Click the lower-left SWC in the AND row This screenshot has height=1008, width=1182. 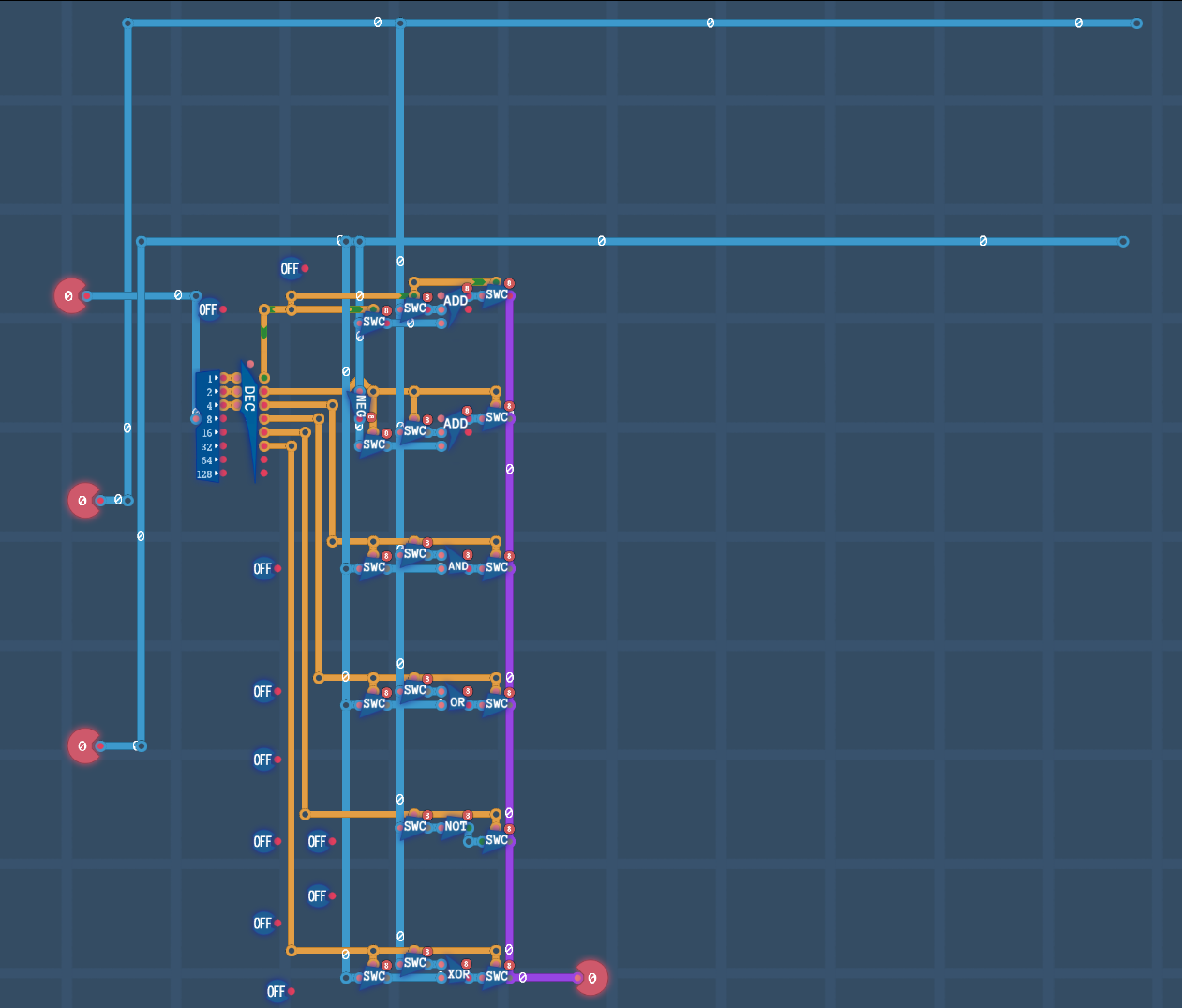pos(374,567)
